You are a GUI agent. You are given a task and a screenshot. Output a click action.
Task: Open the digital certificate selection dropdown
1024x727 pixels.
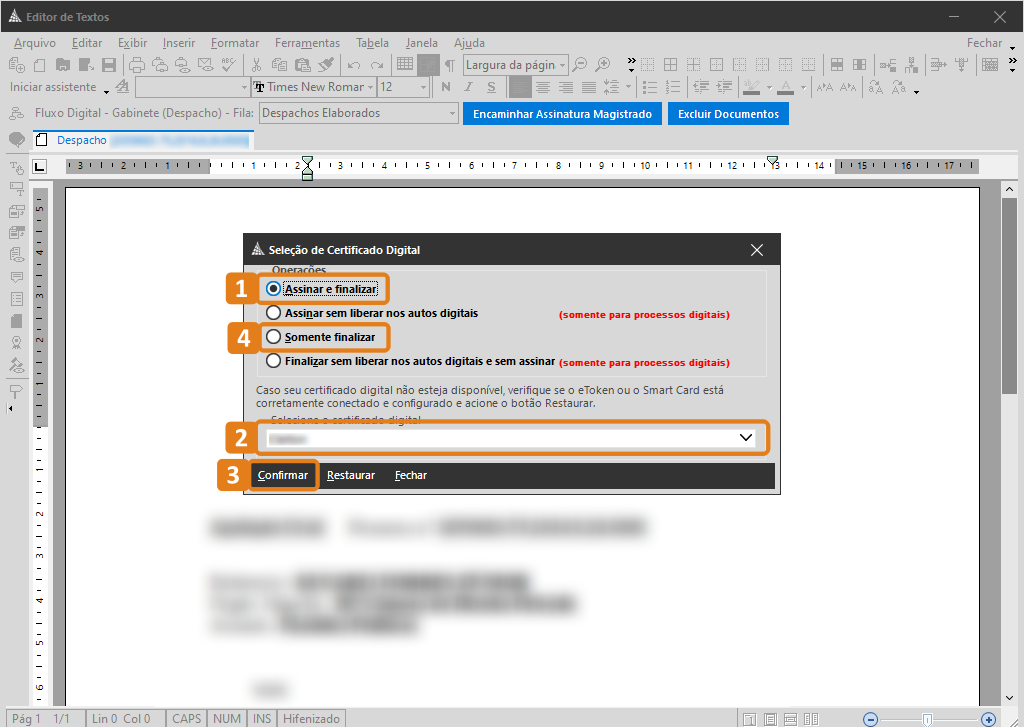(745, 438)
